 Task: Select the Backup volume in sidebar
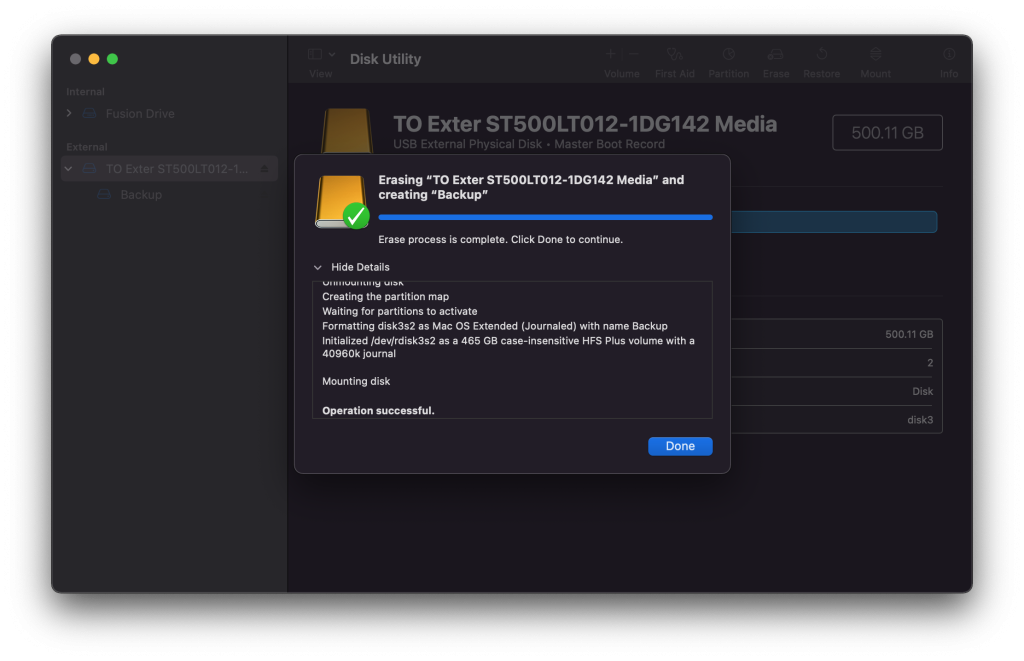coord(141,195)
